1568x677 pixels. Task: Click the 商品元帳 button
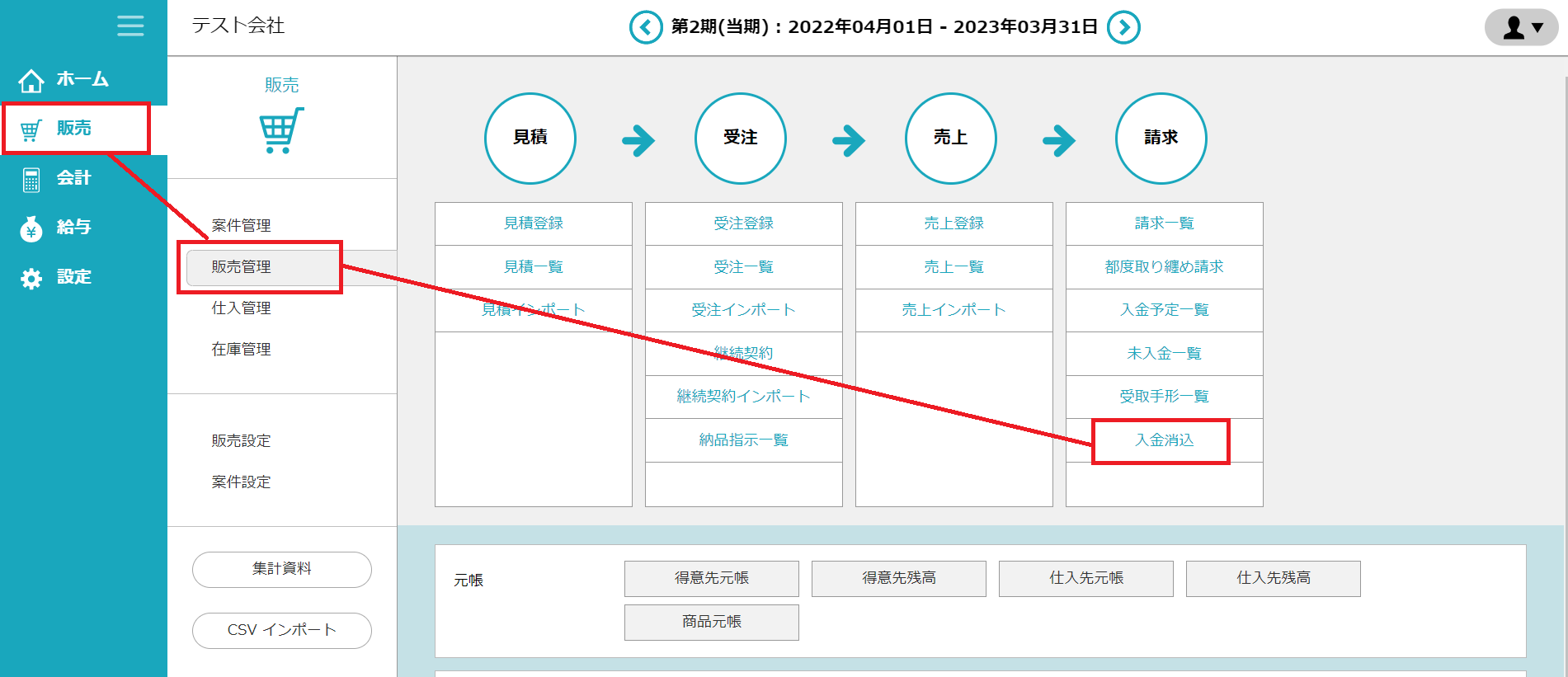click(x=711, y=622)
